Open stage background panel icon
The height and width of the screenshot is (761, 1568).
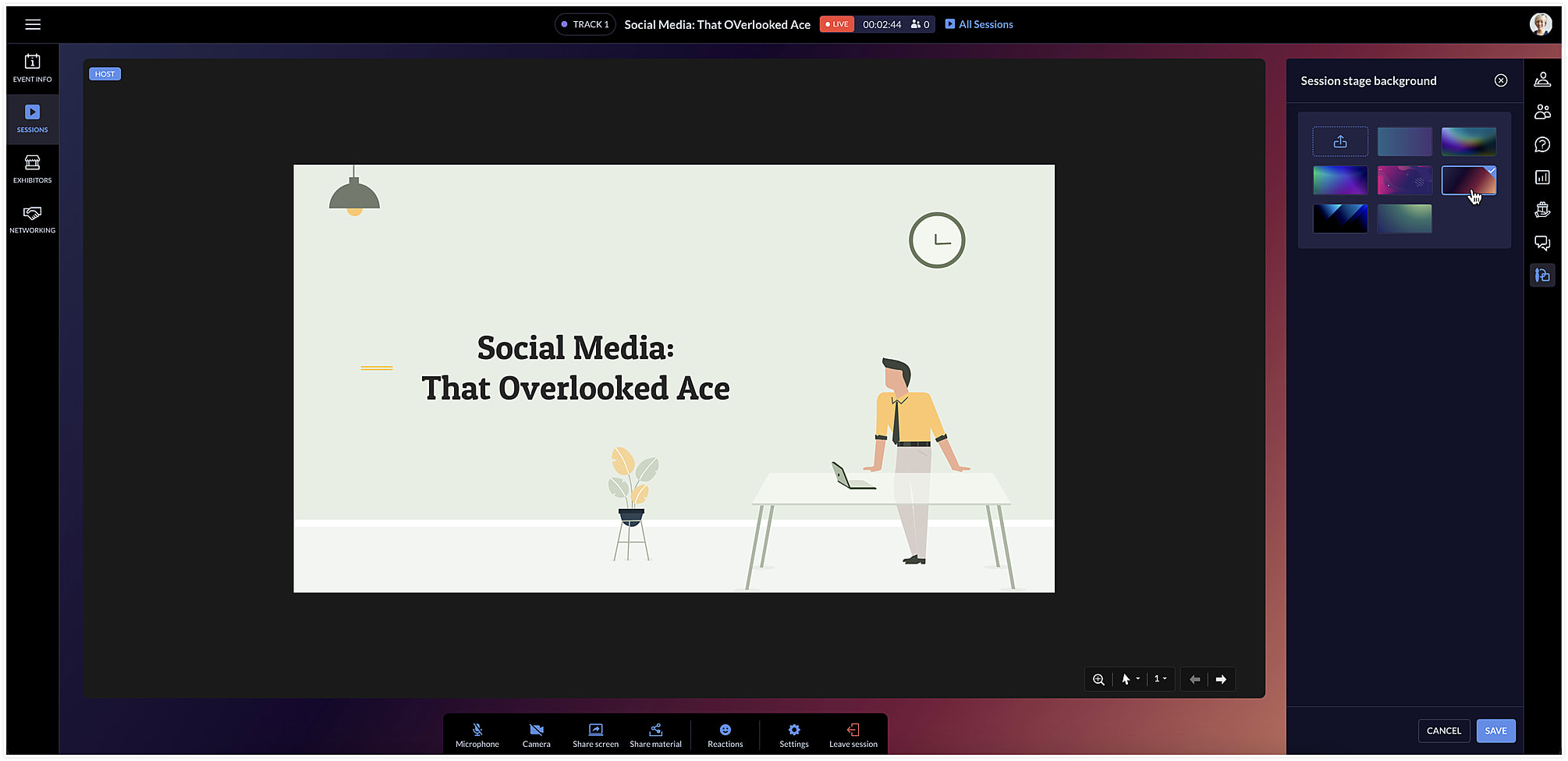pyautogui.click(x=1542, y=275)
